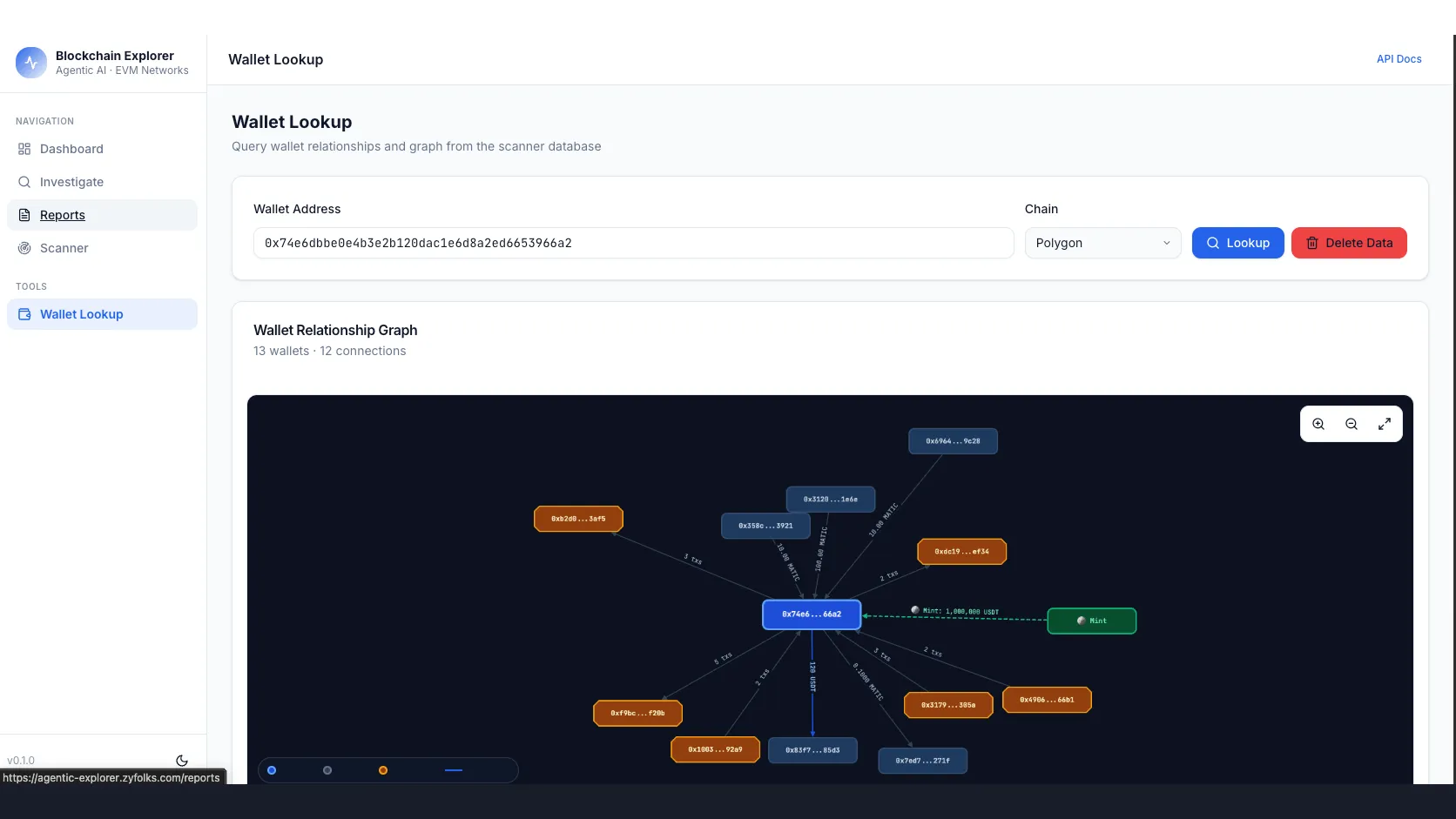Image resolution: width=1456 pixels, height=819 pixels.
Task: Zoom in on the relationship graph
Action: [x=1318, y=424]
